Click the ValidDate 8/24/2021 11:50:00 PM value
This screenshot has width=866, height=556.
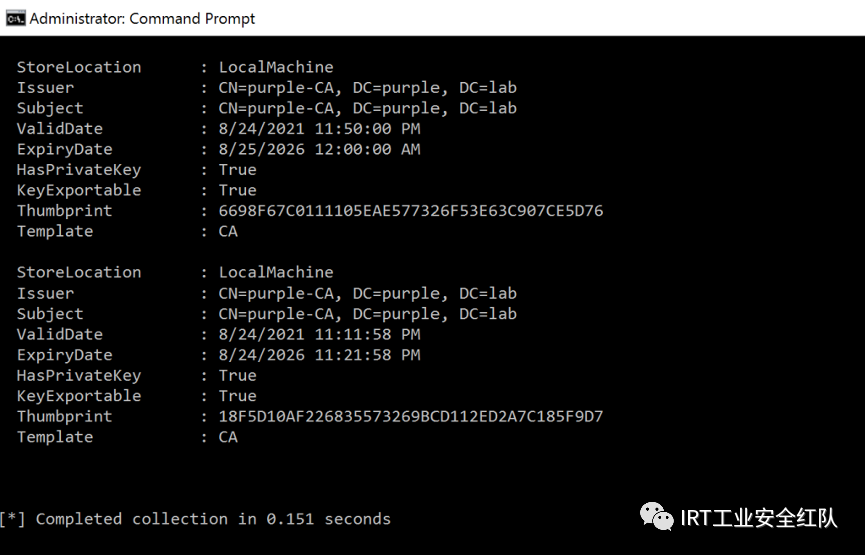pyautogui.click(x=319, y=129)
